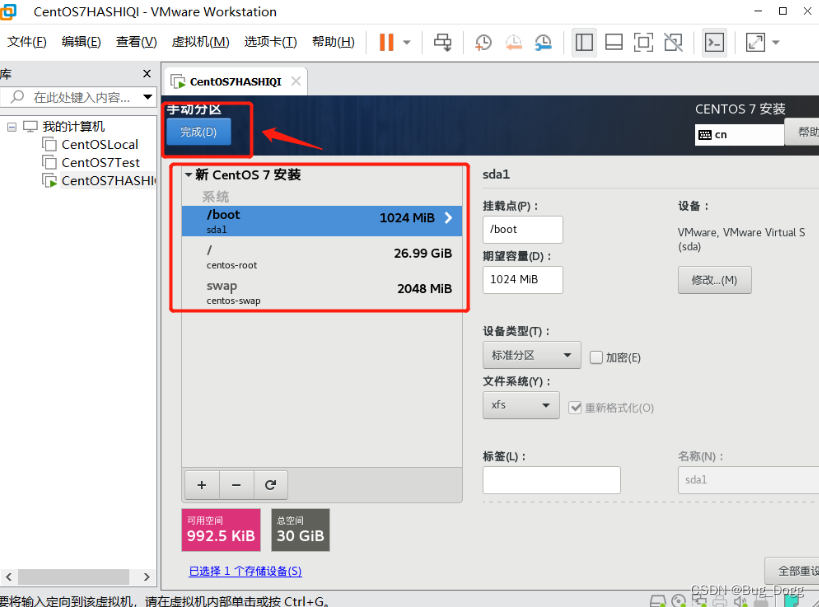
Task: Open the 选项卡(T) menu
Action: [x=271, y=42]
